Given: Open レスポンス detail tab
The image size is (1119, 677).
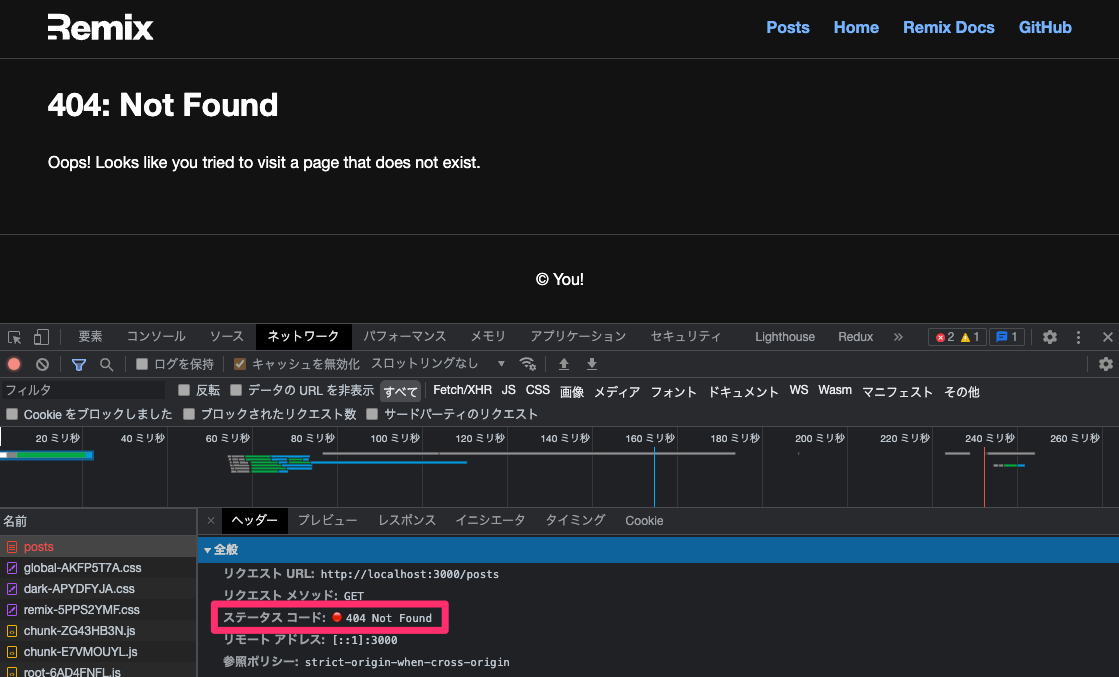Looking at the screenshot, I should pyautogui.click(x=407, y=521).
